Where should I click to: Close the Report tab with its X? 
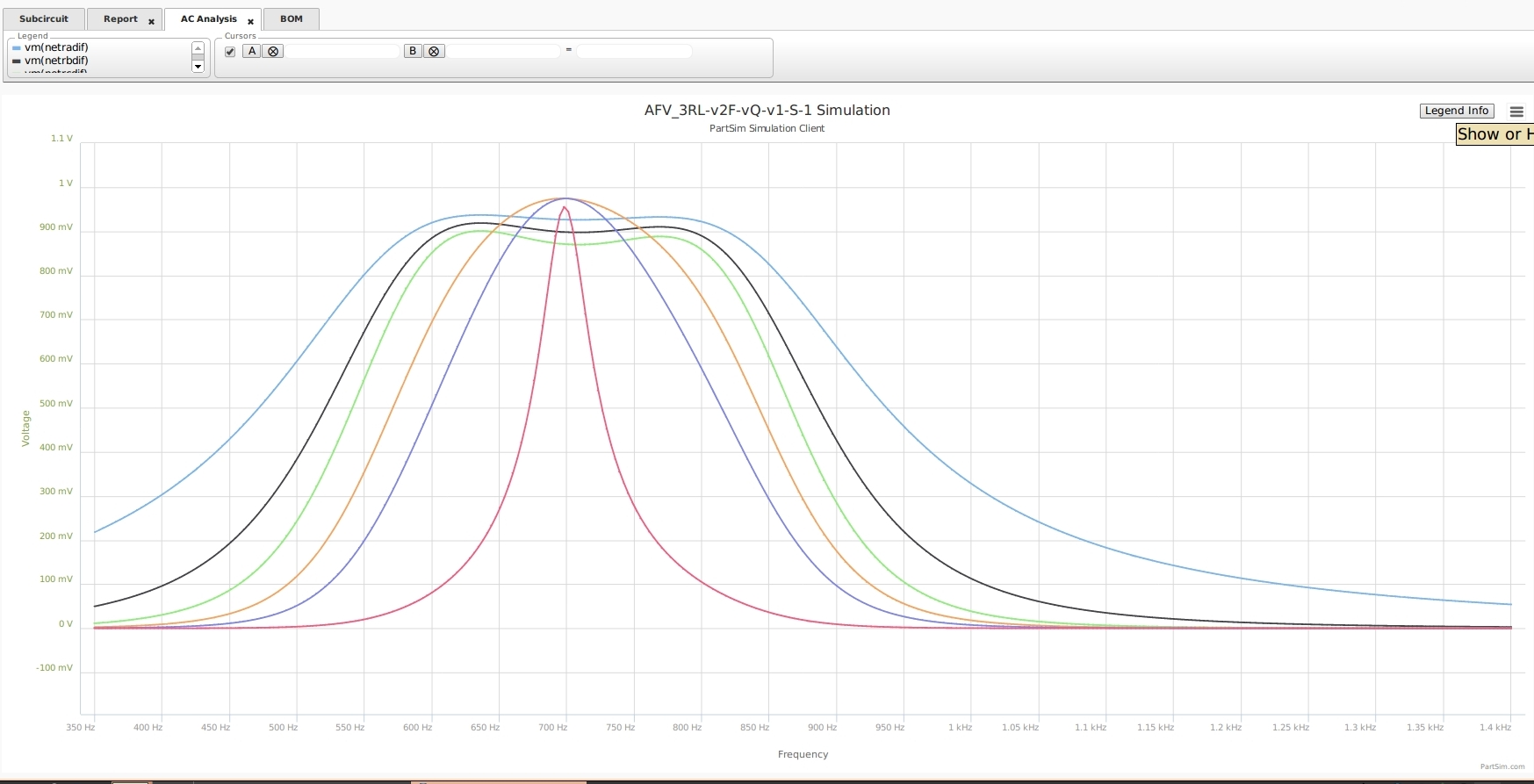point(151,22)
